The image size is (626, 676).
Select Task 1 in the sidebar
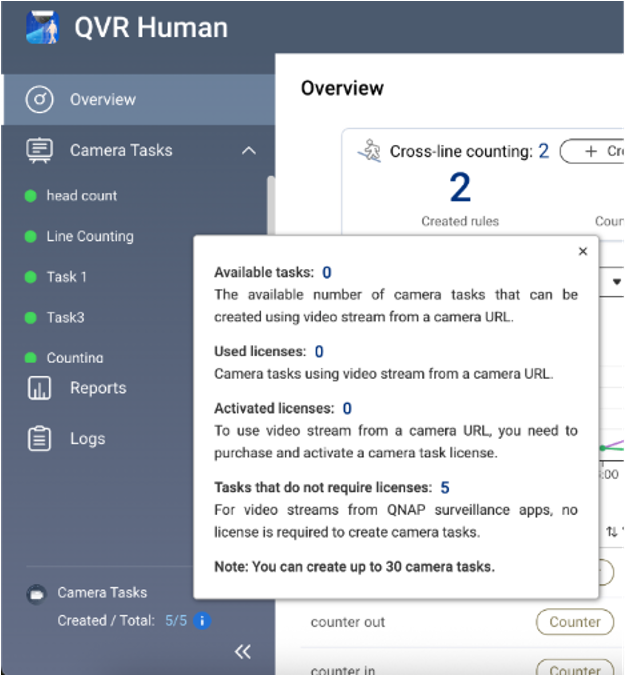tap(66, 277)
